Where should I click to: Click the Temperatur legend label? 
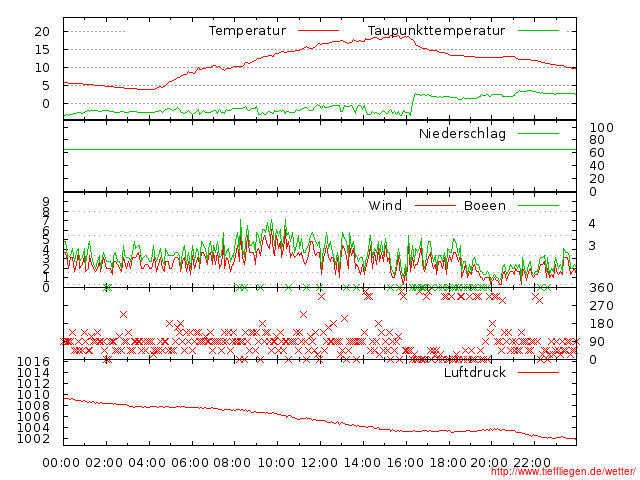247,31
